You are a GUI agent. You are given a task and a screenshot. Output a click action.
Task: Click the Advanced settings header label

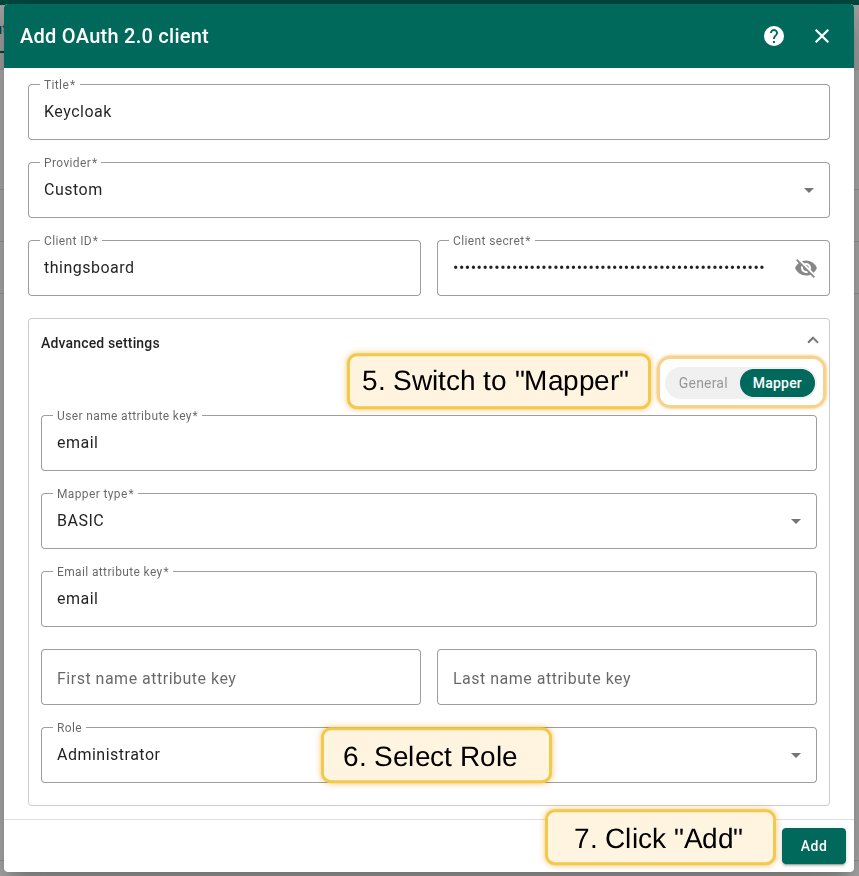[100, 343]
